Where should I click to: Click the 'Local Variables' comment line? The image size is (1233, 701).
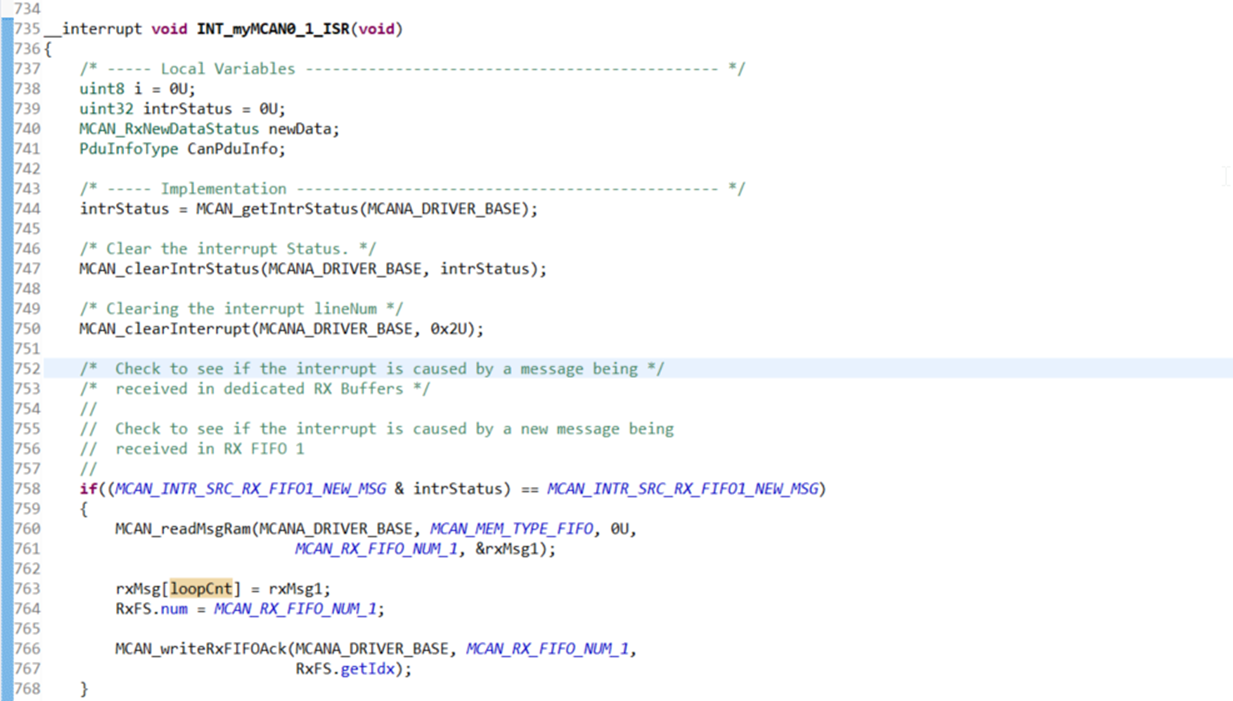(412, 68)
